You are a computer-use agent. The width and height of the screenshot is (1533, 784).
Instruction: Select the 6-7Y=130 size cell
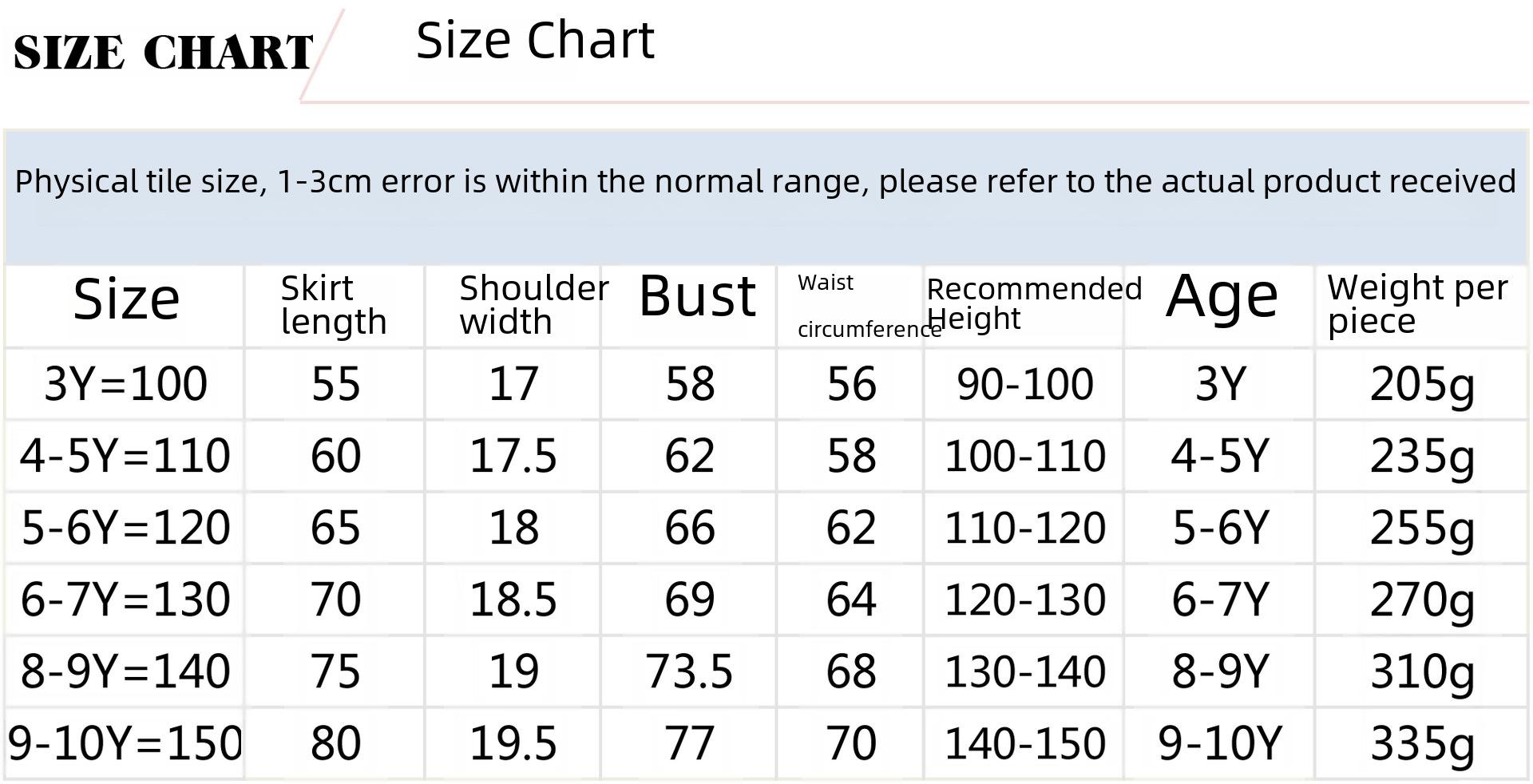tap(125, 600)
